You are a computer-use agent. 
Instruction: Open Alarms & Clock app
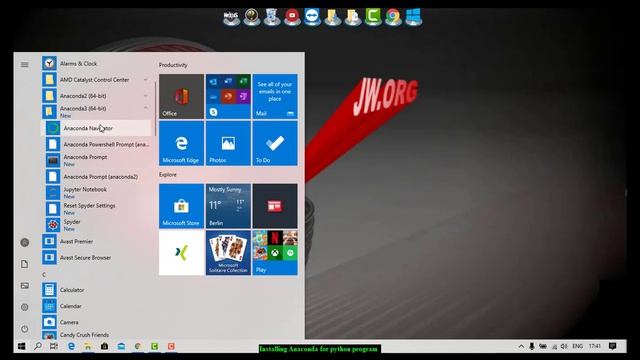(x=97, y=64)
